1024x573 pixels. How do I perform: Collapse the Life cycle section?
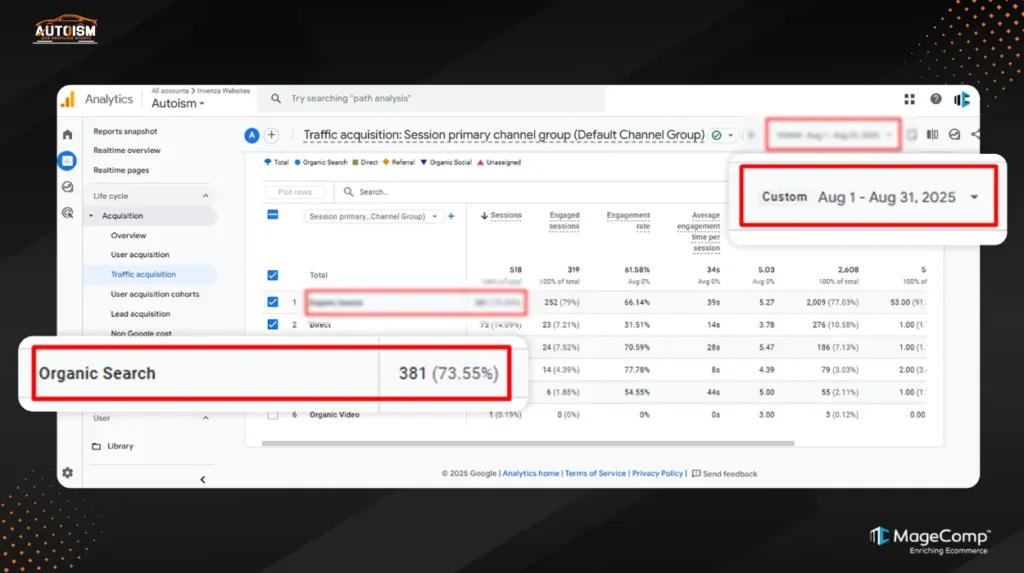(205, 196)
